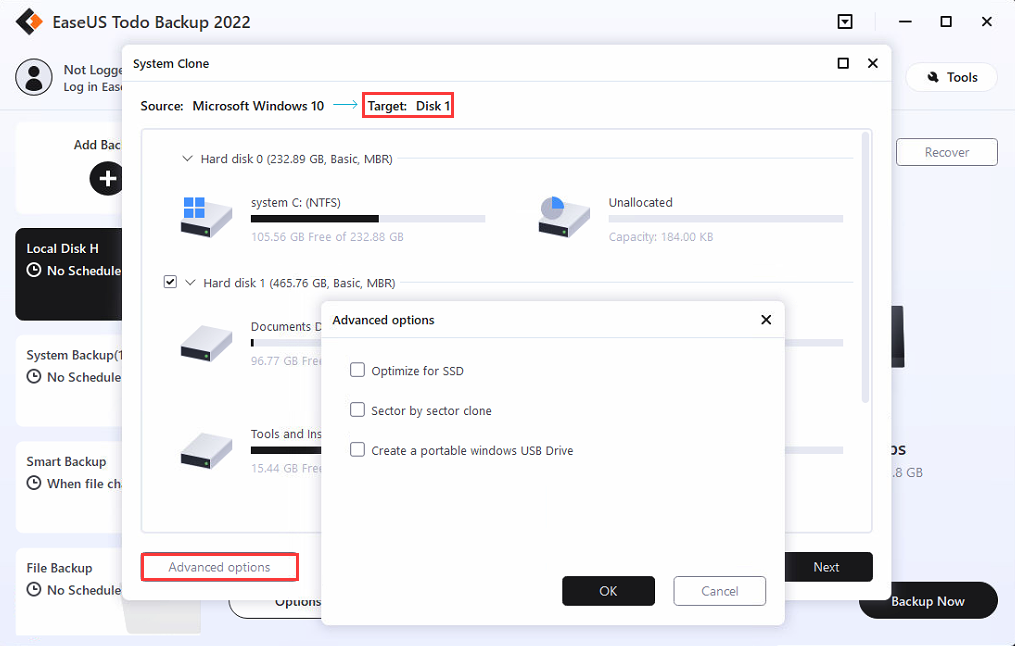This screenshot has height=646, width=1015.
Task: Open the Tools button
Action: [x=952, y=77]
